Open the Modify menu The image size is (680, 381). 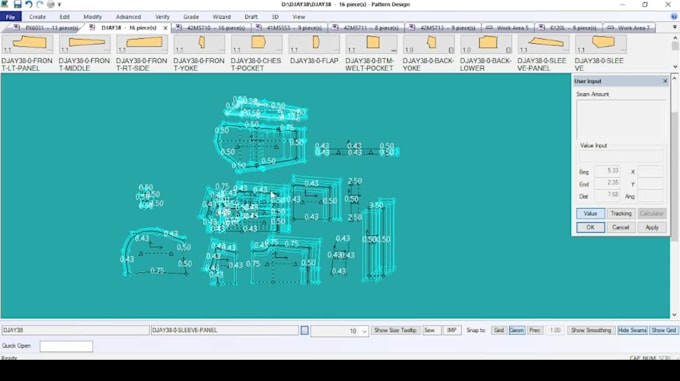(92, 17)
